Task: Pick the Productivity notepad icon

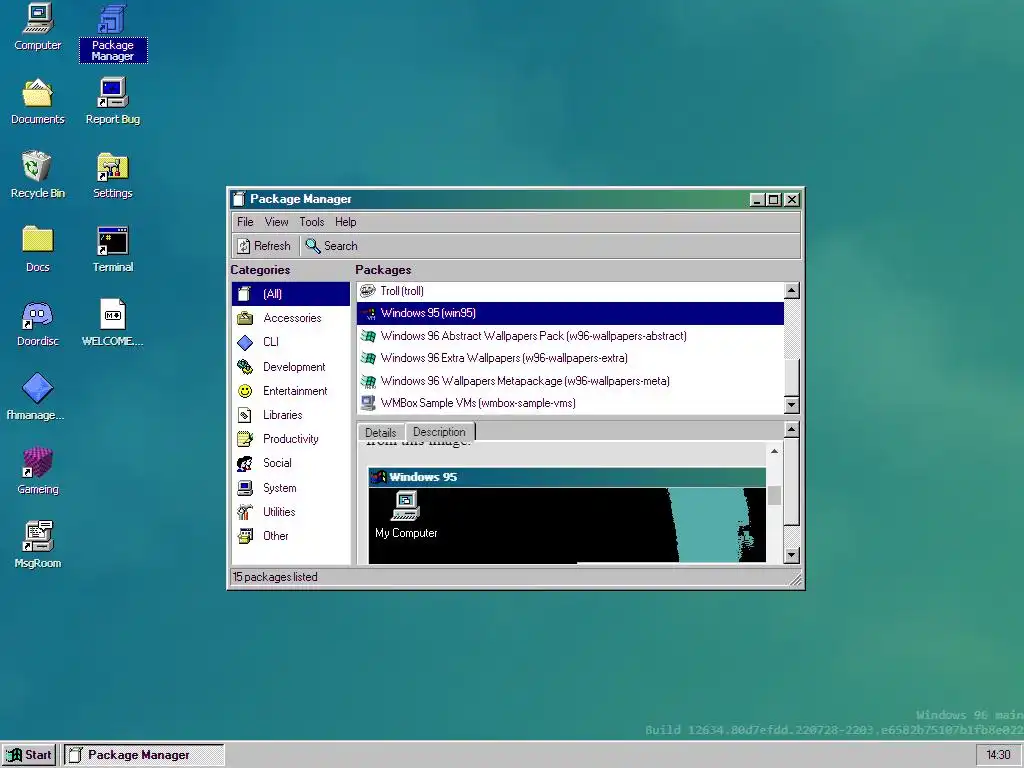Action: [x=245, y=439]
